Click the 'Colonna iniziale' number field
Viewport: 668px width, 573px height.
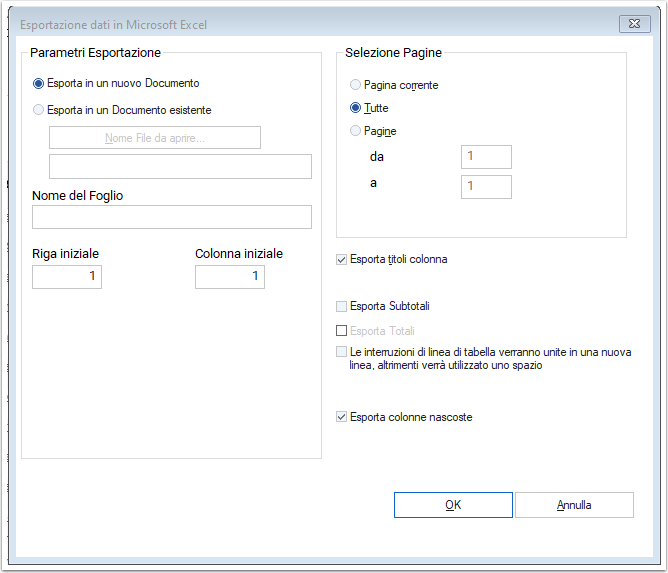(x=230, y=277)
